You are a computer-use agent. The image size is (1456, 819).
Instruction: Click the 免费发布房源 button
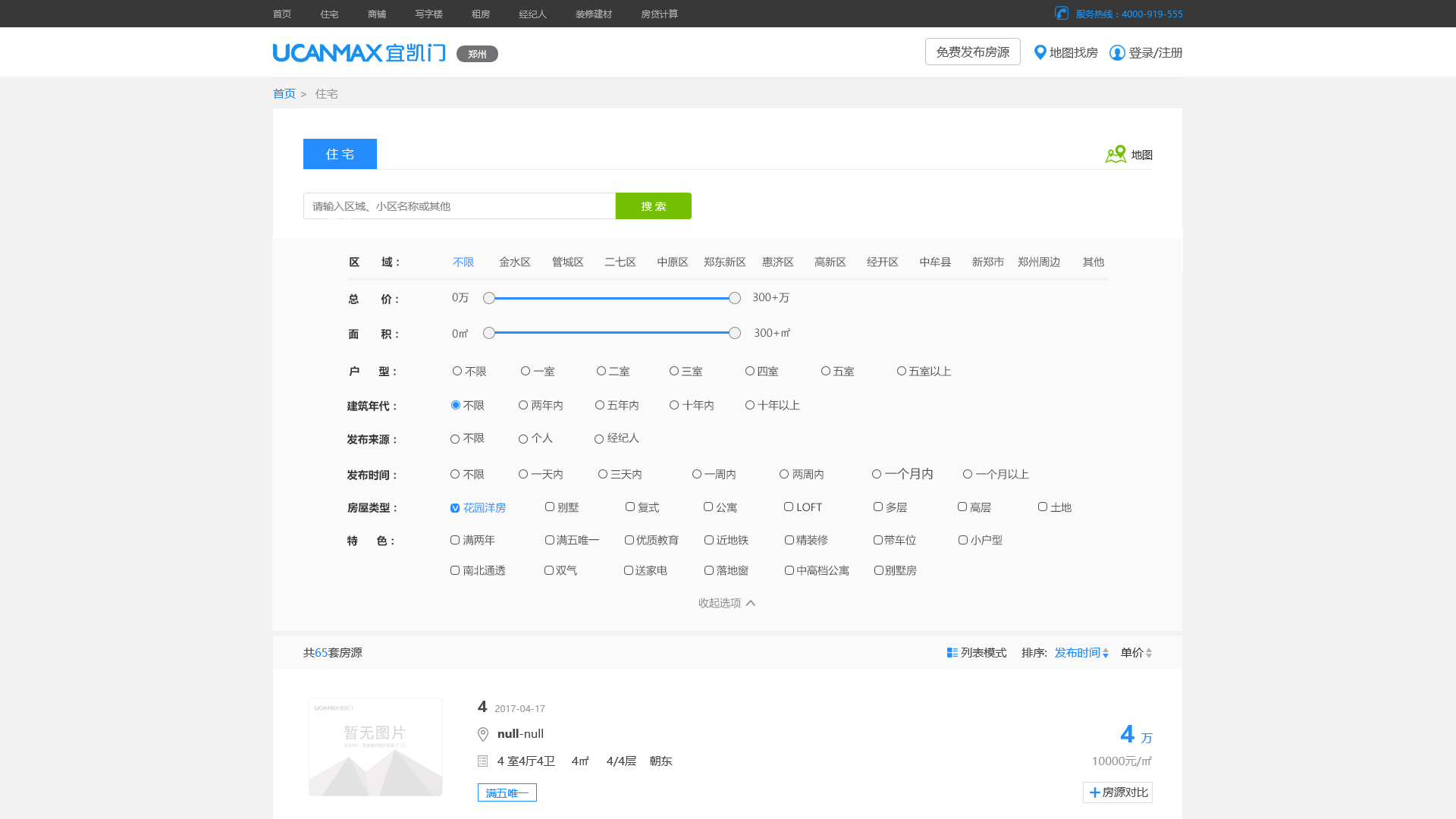coord(972,52)
